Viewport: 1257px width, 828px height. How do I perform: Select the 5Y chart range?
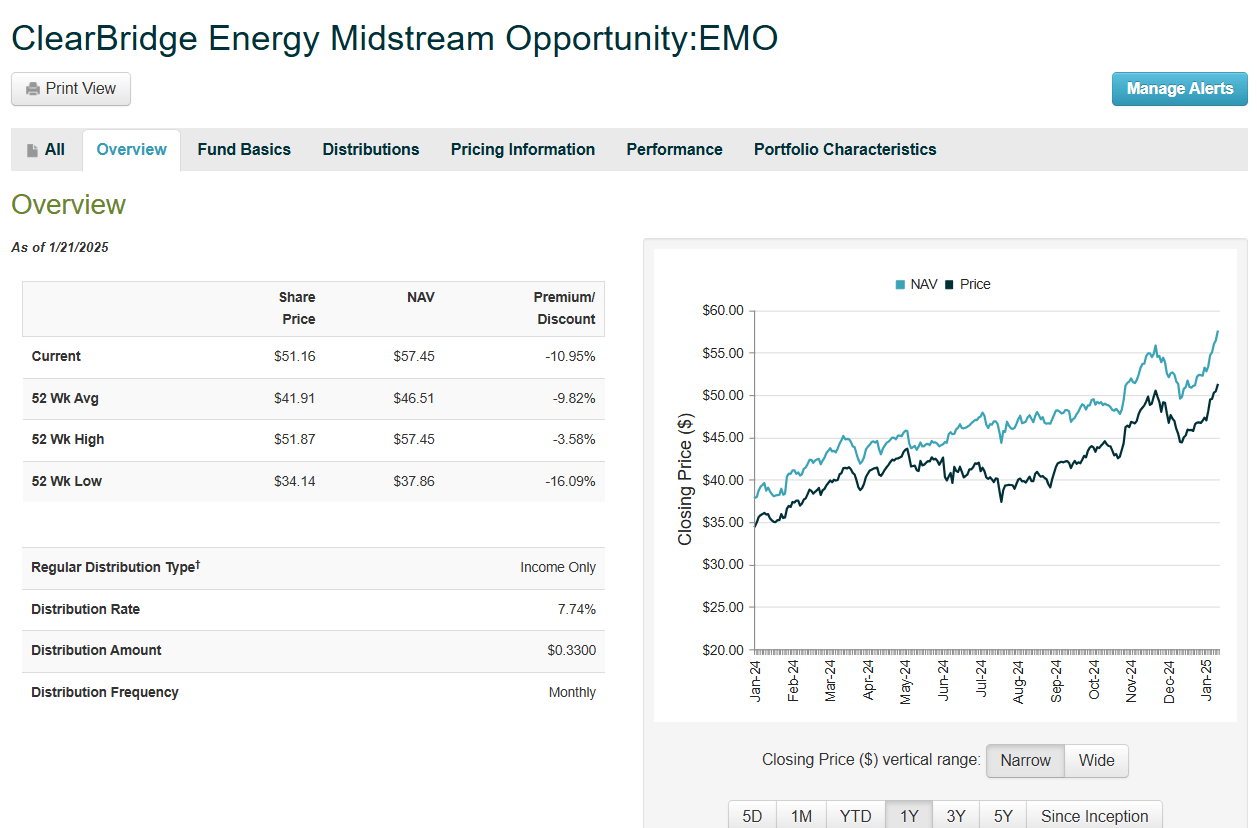(1002, 815)
